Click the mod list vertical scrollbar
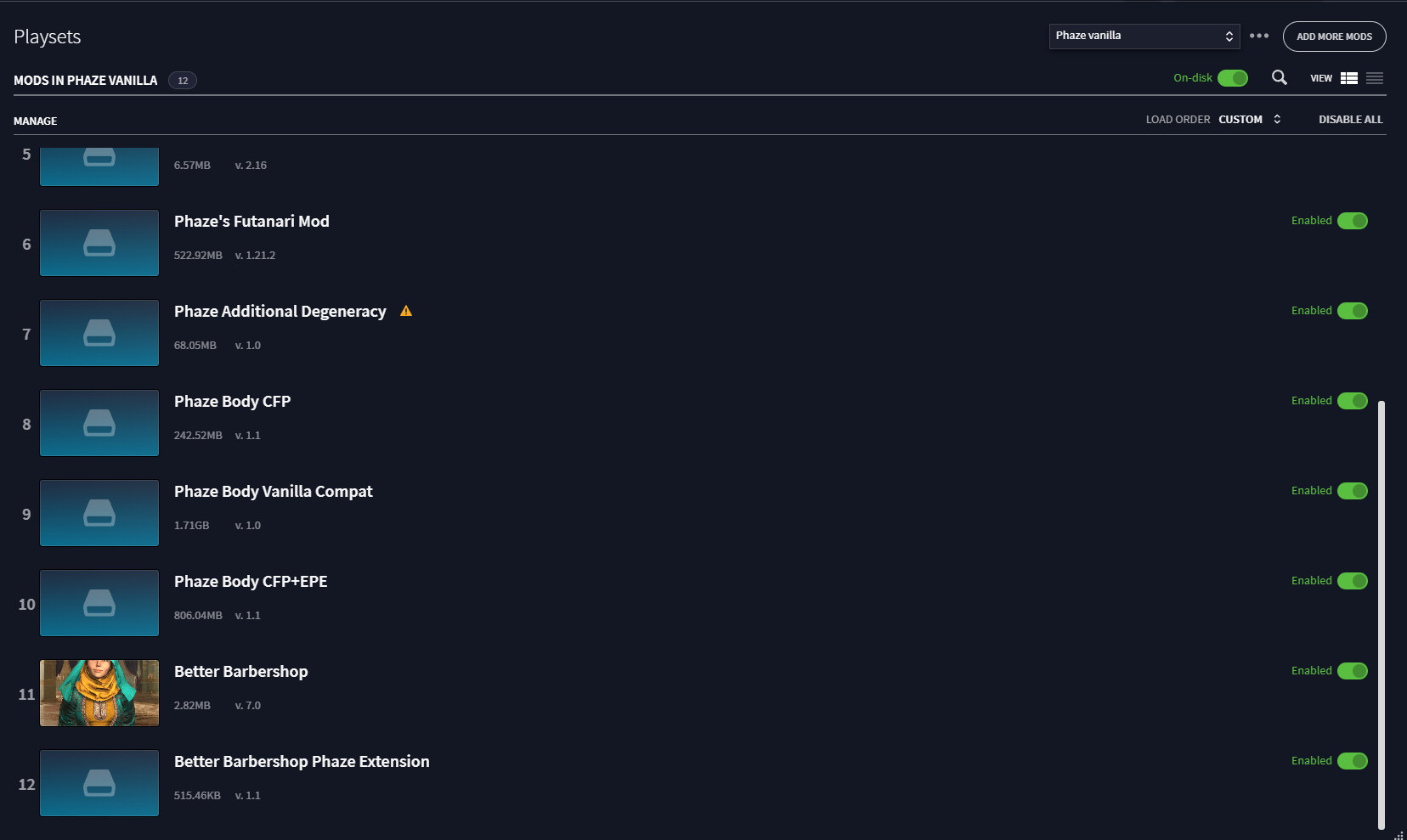Image resolution: width=1407 pixels, height=840 pixels. coord(1382,614)
